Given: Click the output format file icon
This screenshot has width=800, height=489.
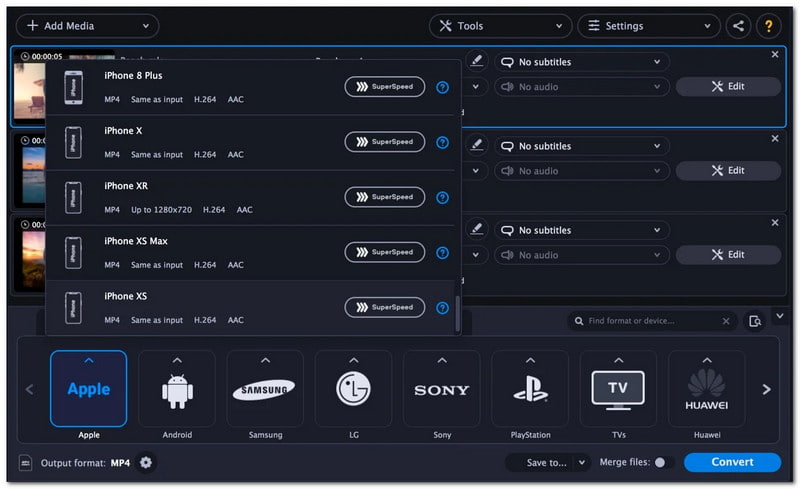Looking at the screenshot, I should 25,463.
